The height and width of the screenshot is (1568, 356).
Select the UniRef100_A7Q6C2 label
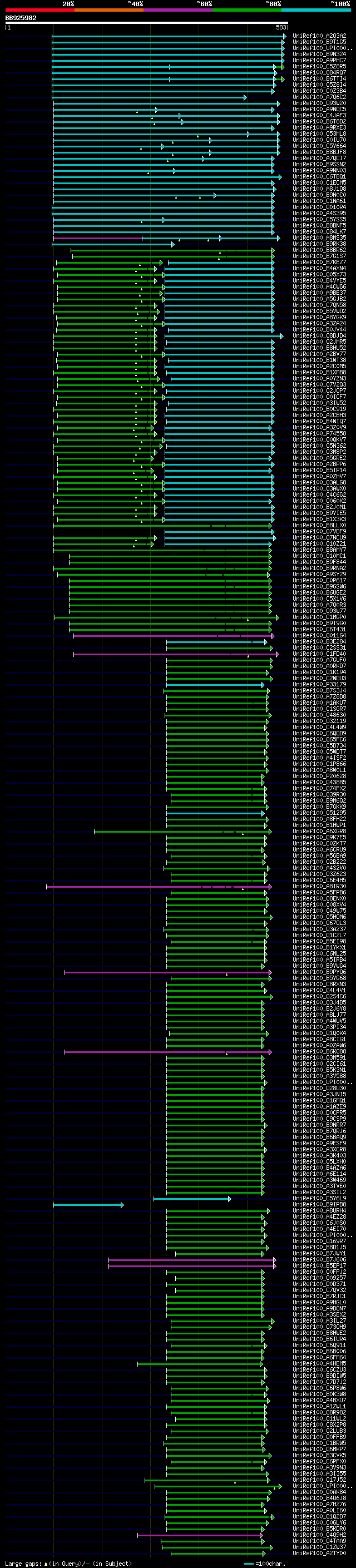[x=319, y=97]
